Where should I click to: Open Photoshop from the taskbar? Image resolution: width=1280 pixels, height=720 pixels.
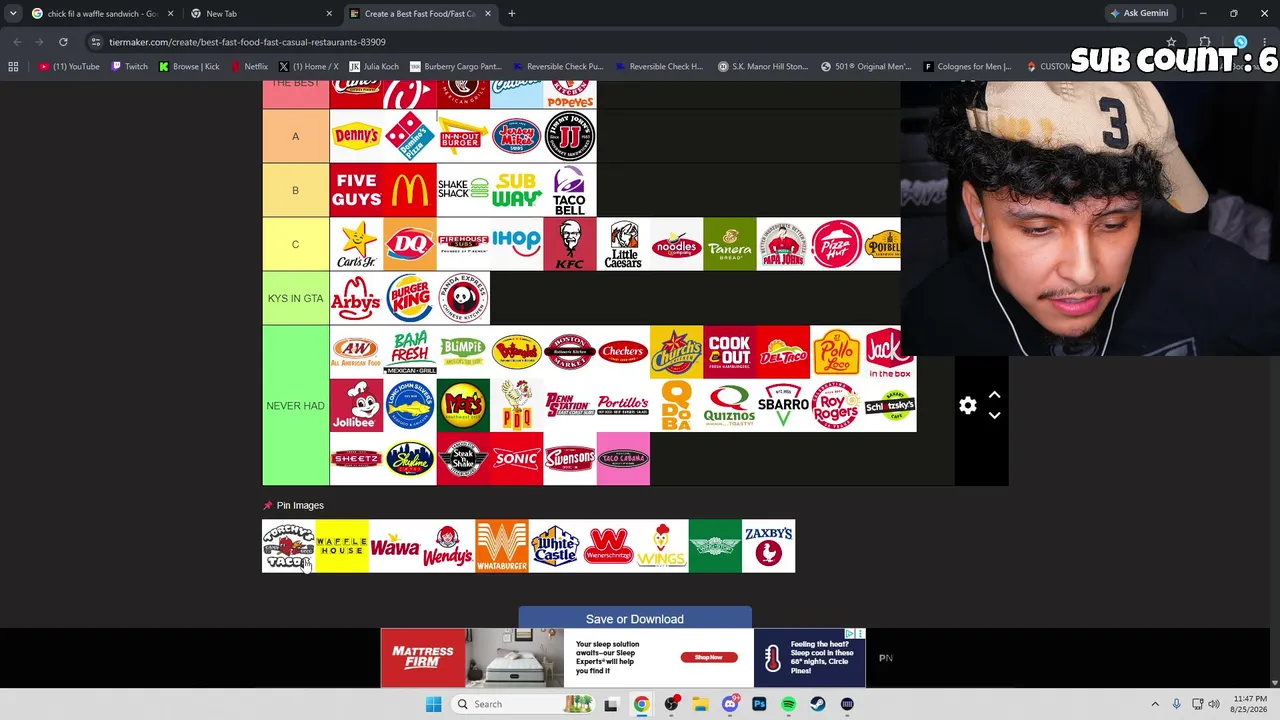pyautogui.click(x=759, y=704)
